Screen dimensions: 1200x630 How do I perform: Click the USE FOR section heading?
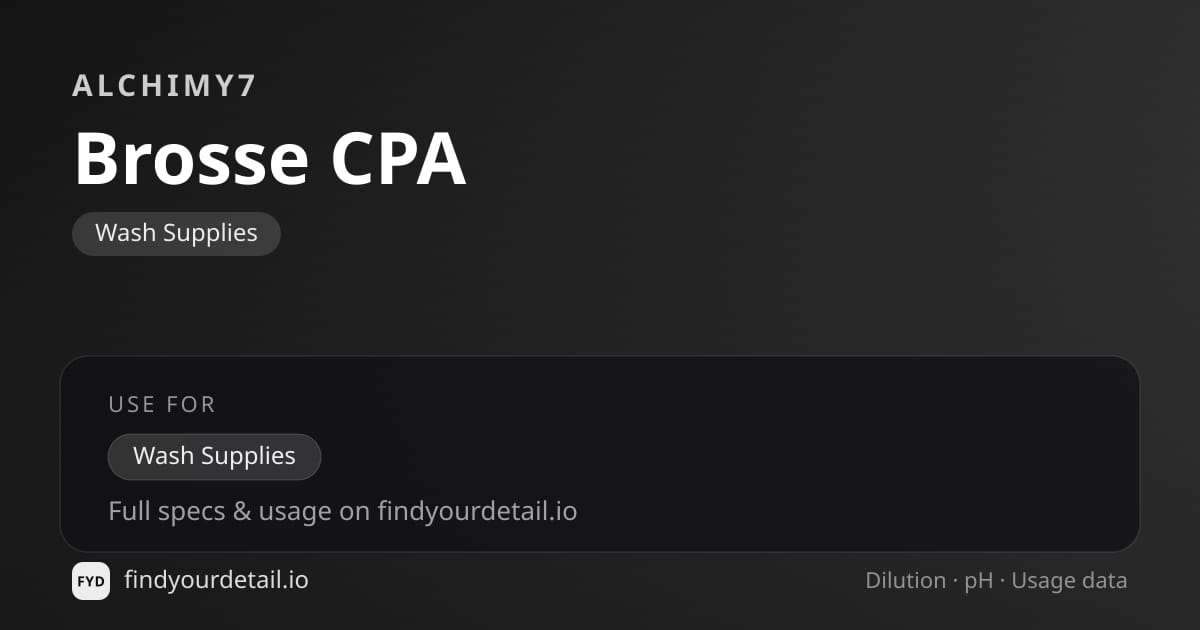[162, 404]
